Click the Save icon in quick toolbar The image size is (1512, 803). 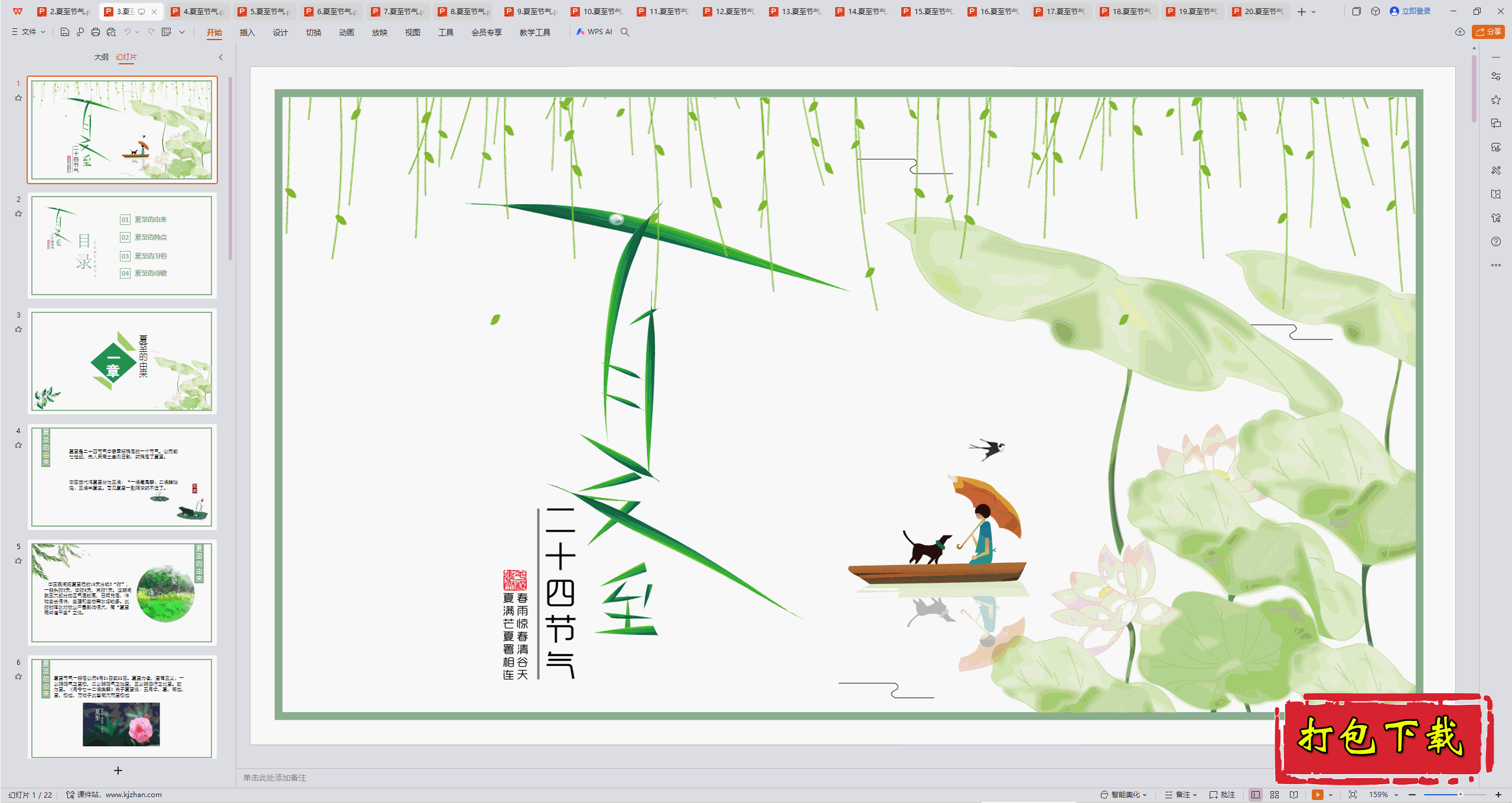pyautogui.click(x=65, y=32)
